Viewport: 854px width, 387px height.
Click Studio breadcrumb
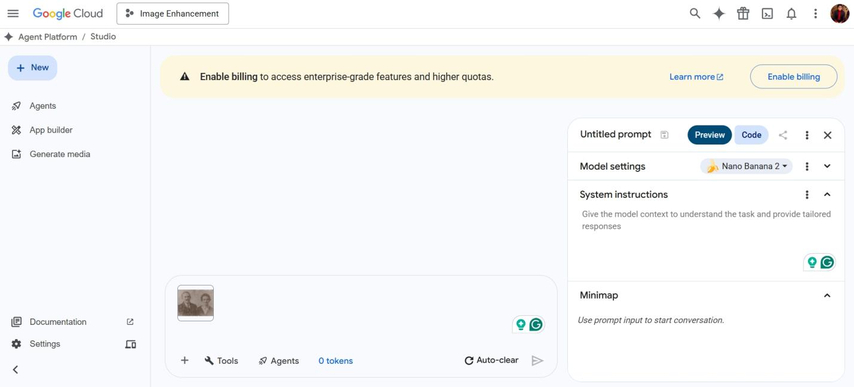(x=103, y=37)
